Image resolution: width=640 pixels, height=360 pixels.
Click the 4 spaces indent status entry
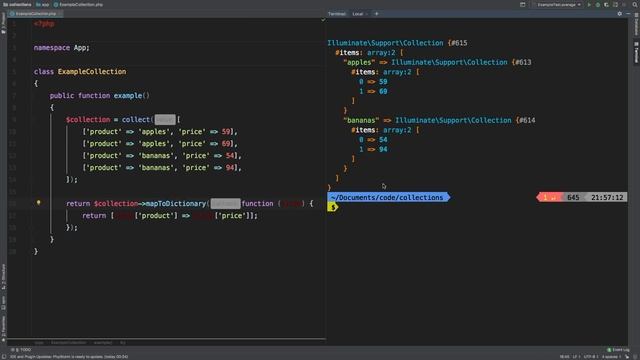pos(611,357)
